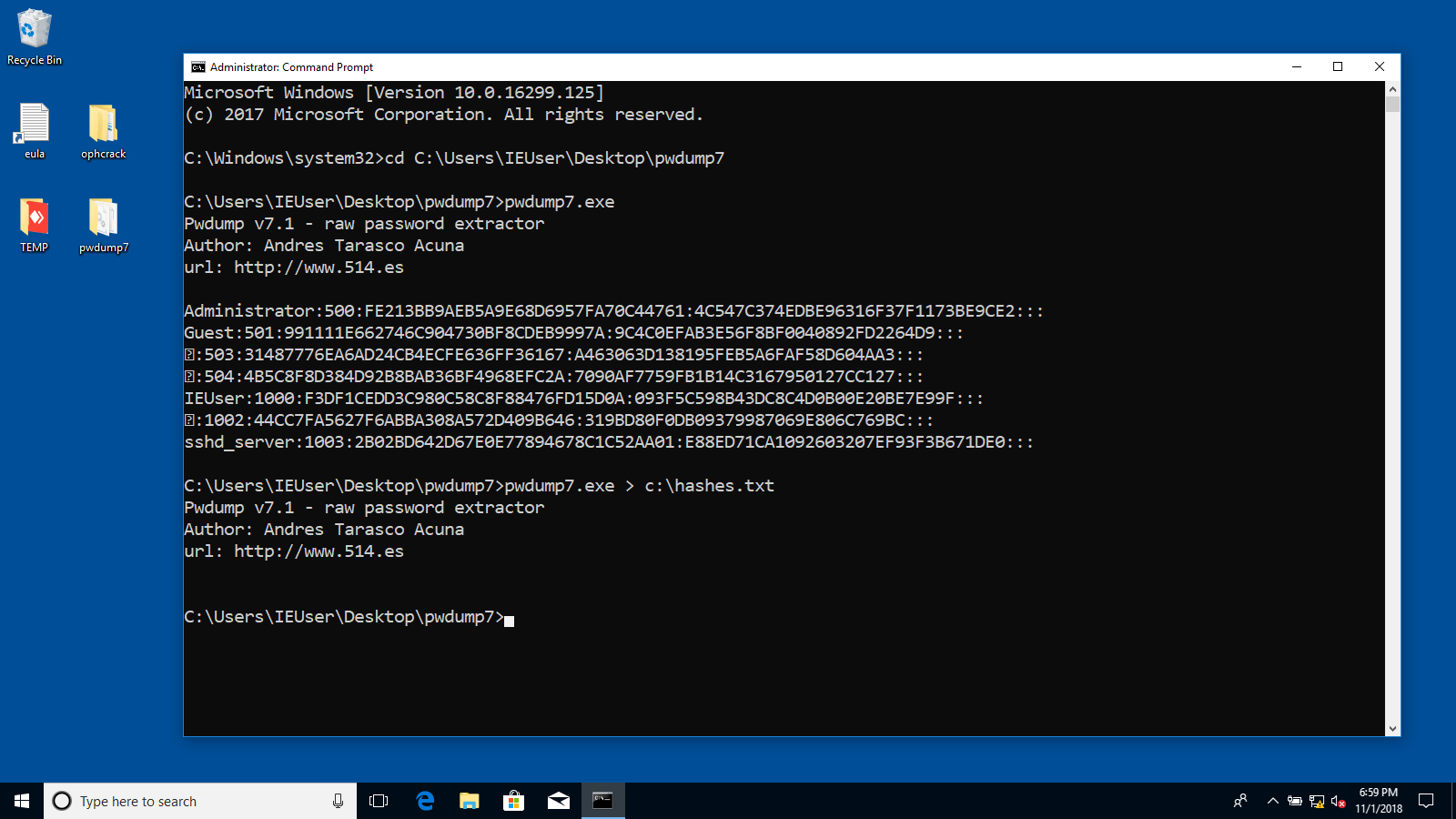Open the Command Prompt system menu icon

tap(197, 67)
